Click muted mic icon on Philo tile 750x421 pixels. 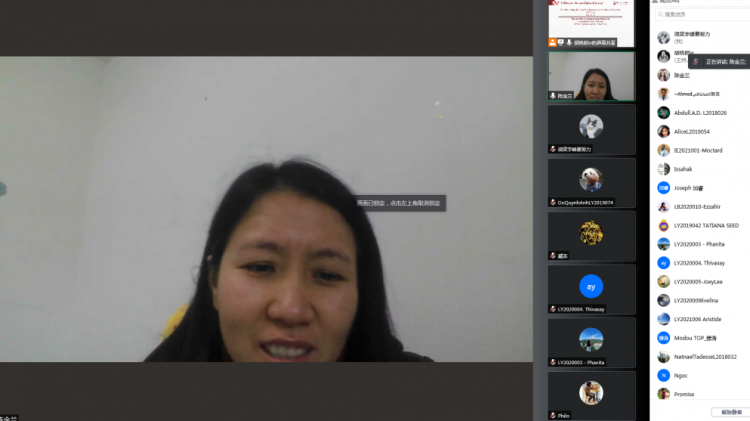[x=553, y=415]
